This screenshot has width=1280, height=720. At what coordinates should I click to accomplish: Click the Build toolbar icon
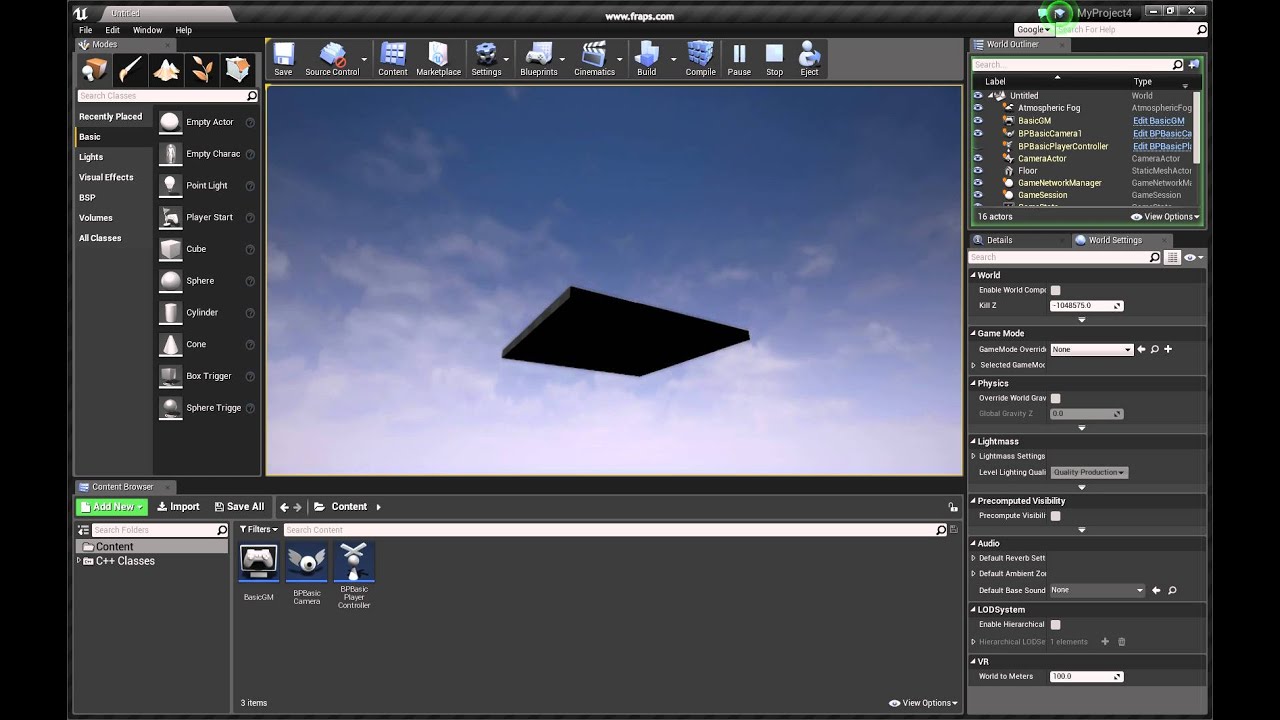(x=647, y=59)
